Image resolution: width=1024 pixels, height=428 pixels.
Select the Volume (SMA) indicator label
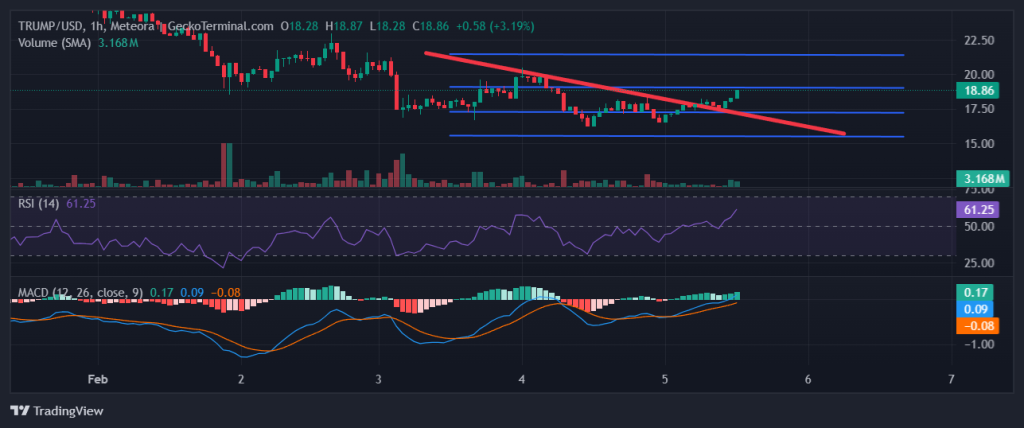point(55,42)
